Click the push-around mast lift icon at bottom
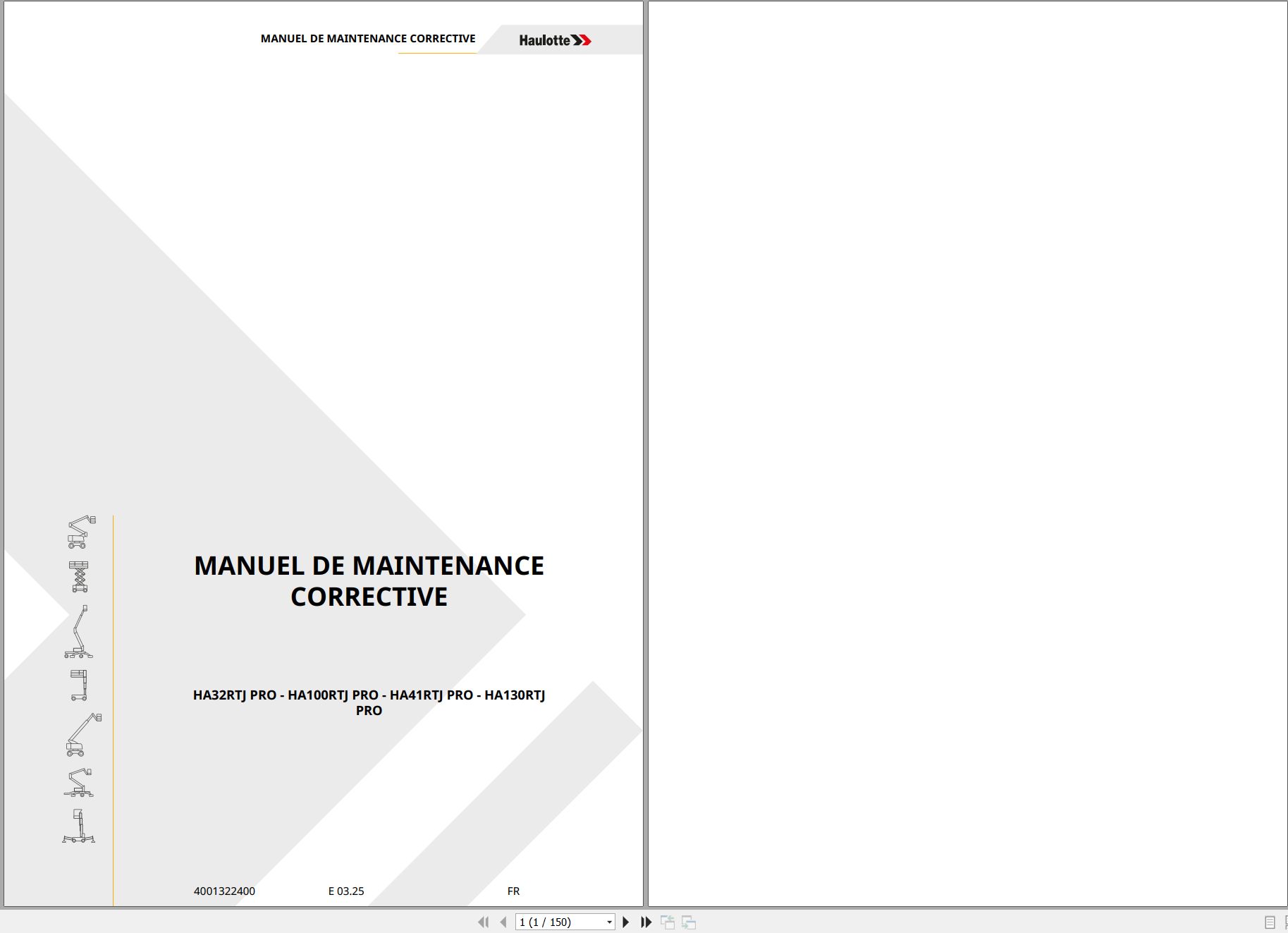1288x933 pixels. tap(78, 826)
